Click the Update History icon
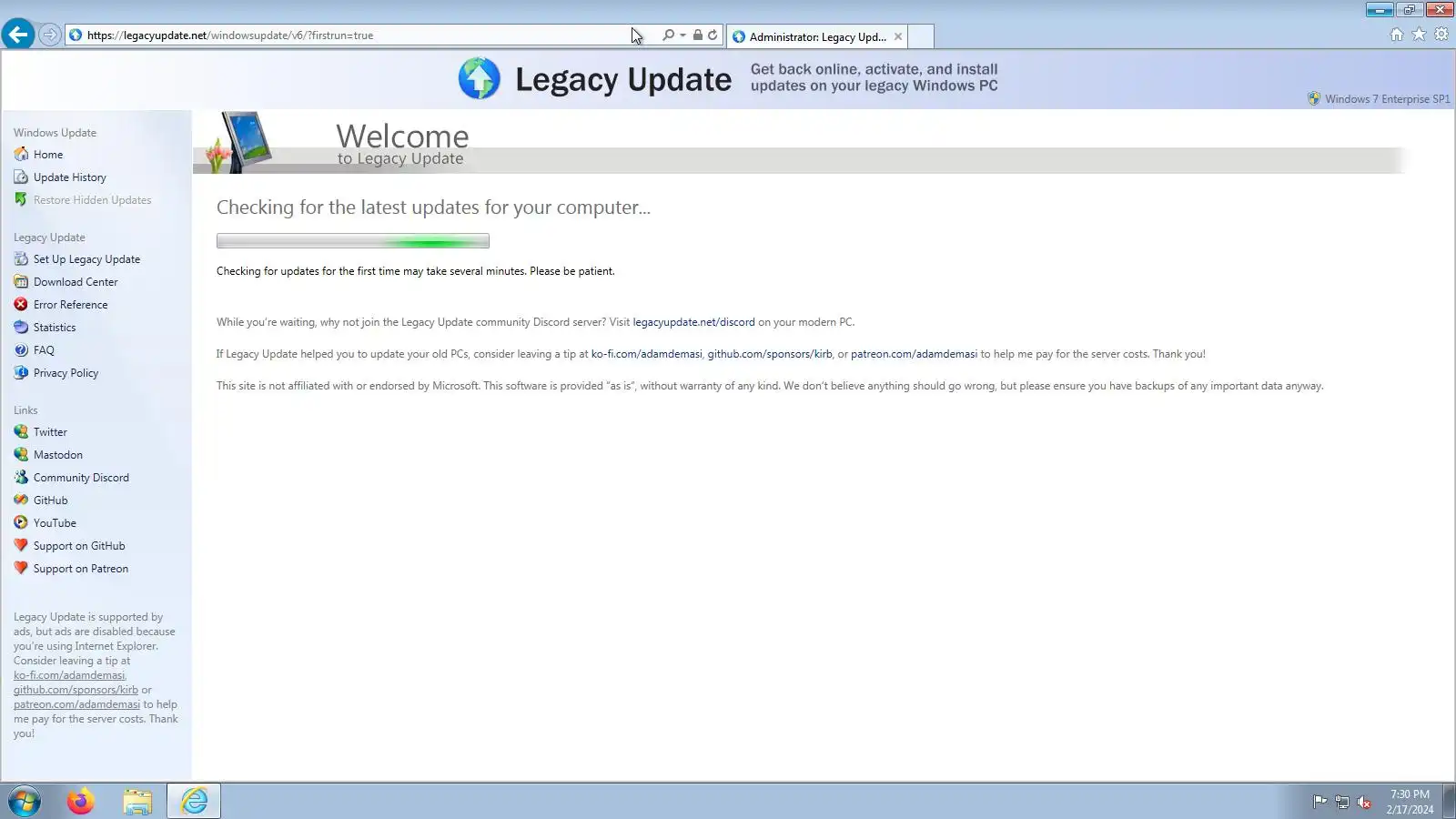 [x=21, y=177]
